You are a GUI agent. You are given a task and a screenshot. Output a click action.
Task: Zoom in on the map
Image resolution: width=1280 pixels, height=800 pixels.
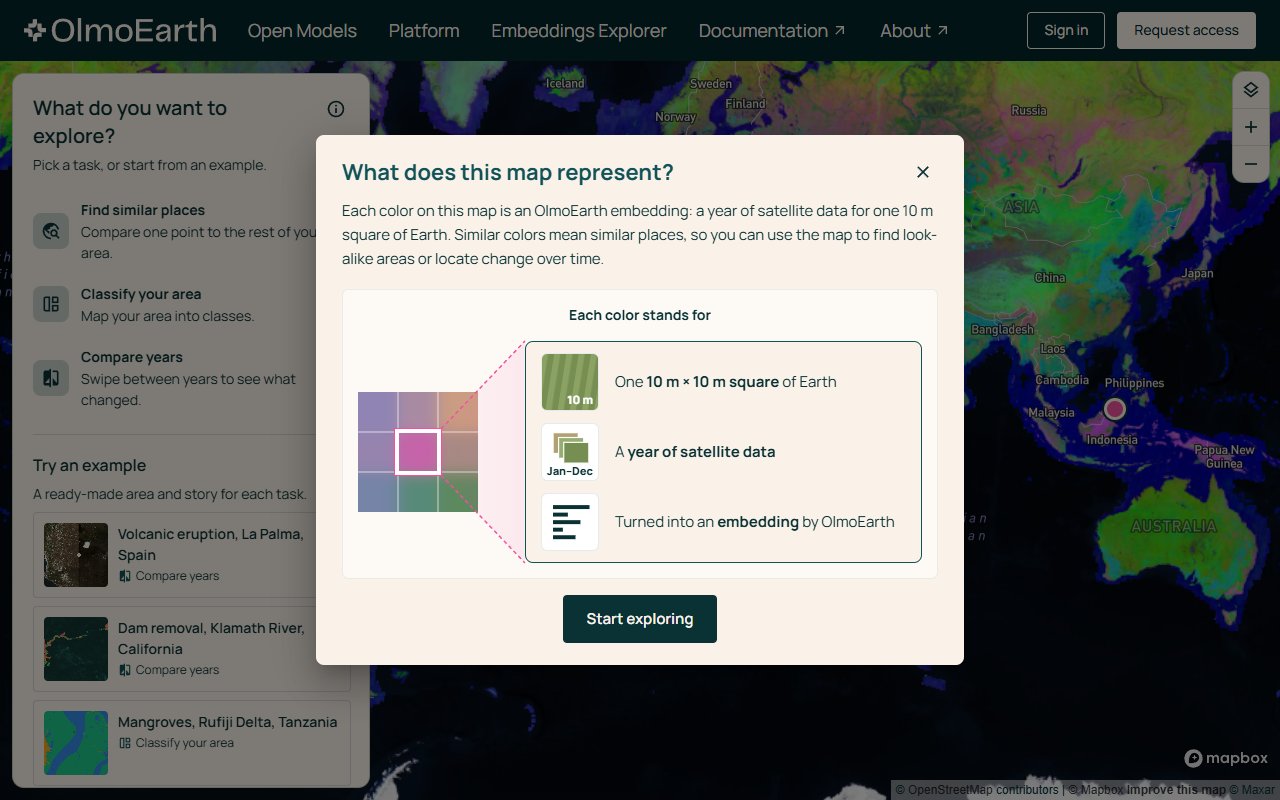pyautogui.click(x=1251, y=127)
